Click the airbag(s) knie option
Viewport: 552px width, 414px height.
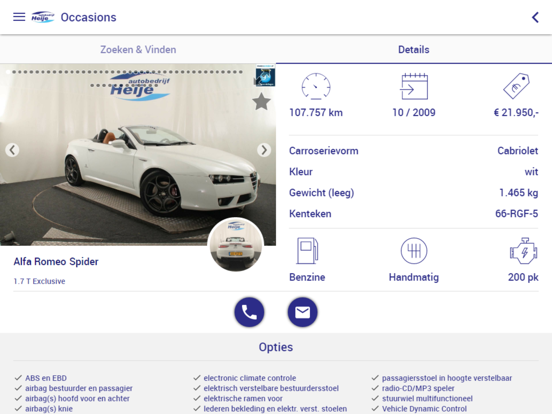point(49,409)
